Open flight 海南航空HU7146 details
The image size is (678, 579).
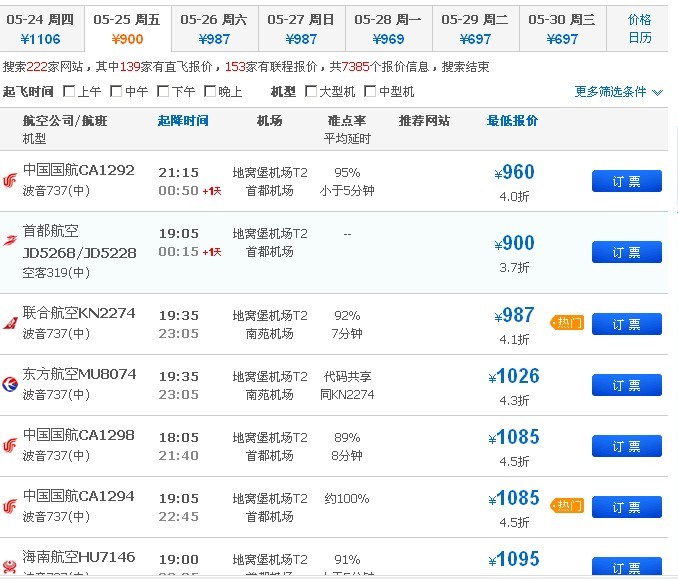click(79, 557)
